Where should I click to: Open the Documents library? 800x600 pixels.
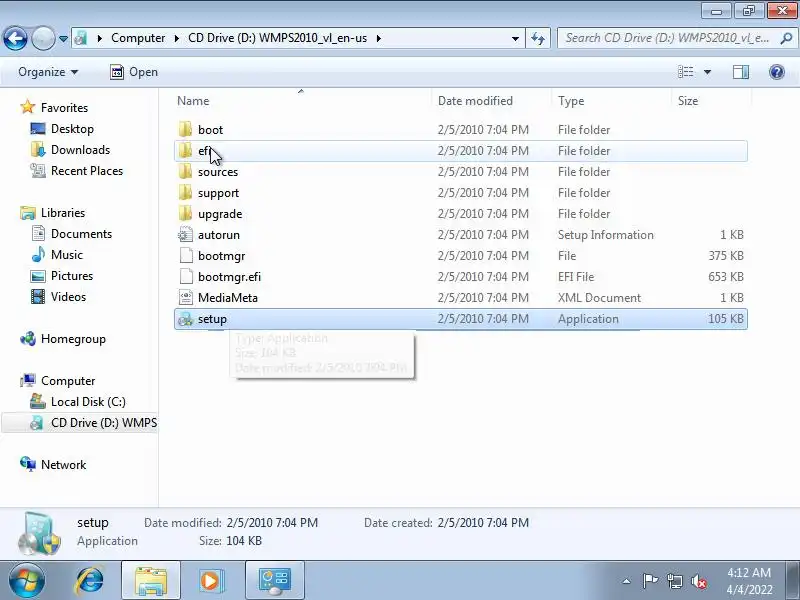[81, 234]
